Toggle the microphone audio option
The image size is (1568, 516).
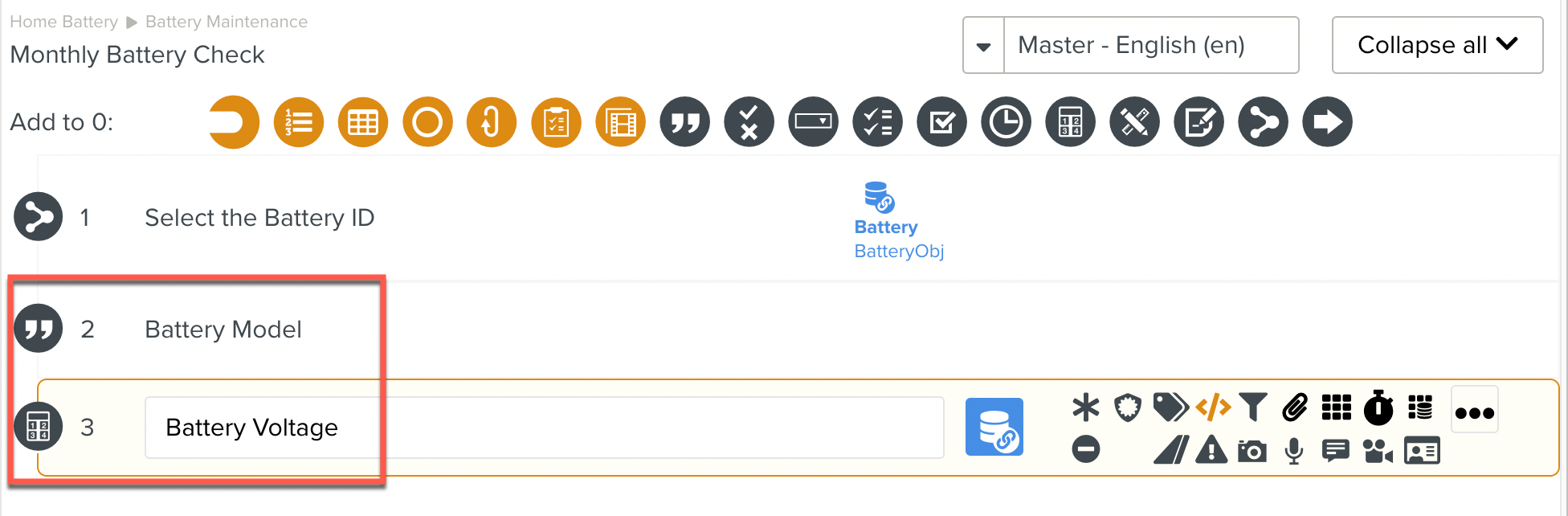point(1293,451)
